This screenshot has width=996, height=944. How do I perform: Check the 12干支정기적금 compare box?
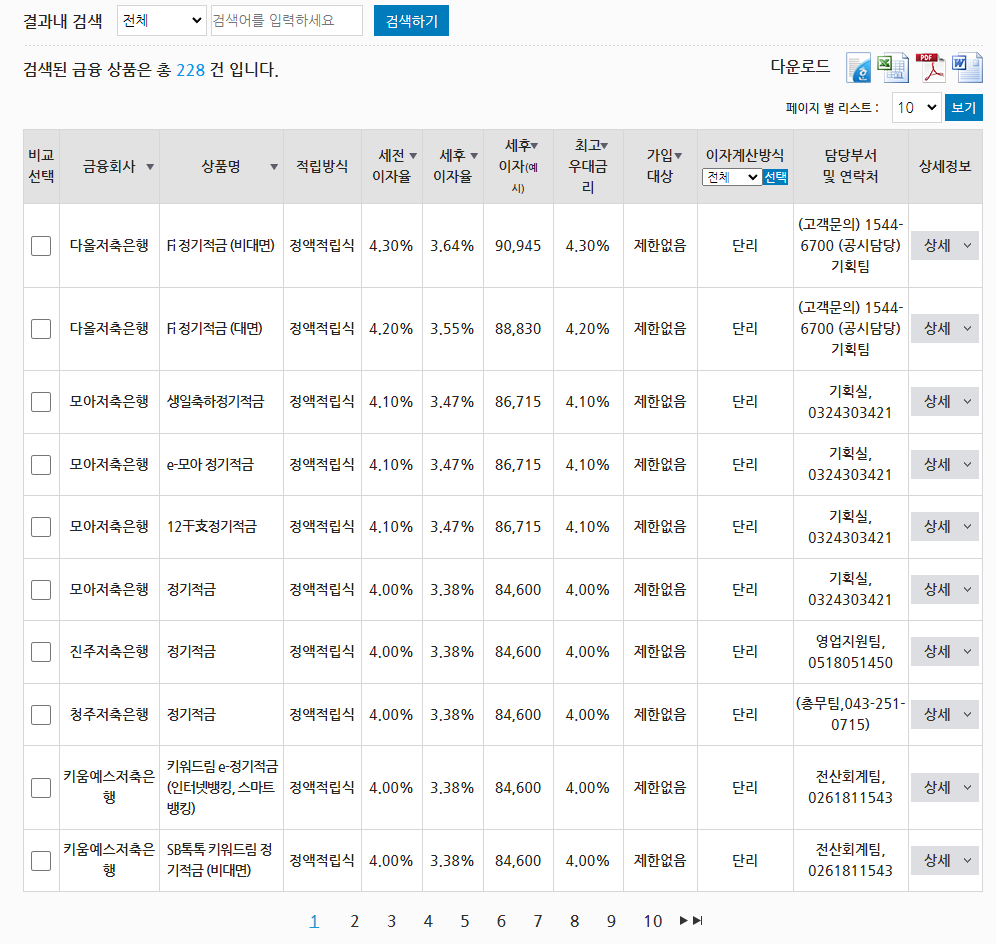pos(41,527)
